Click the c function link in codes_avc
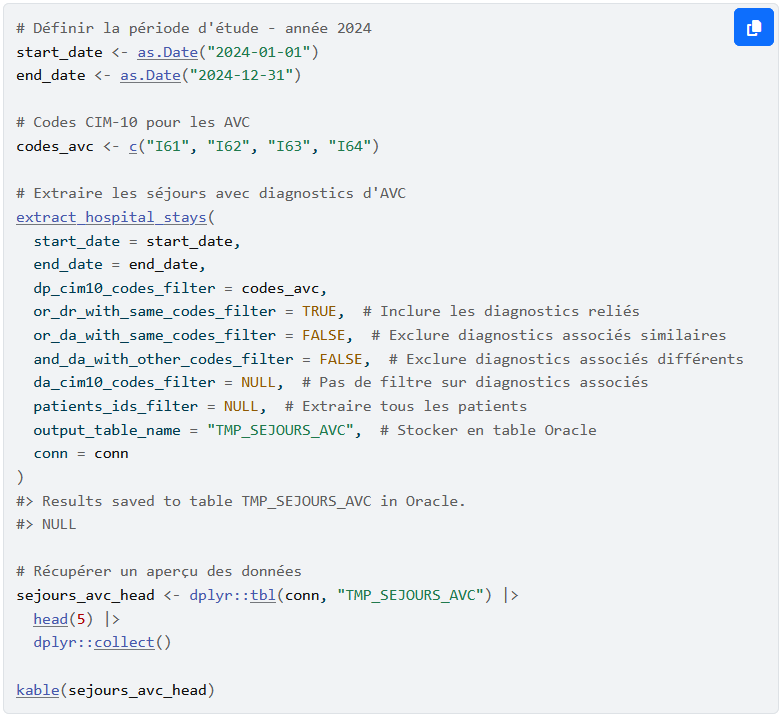783x717 pixels. 132,146
